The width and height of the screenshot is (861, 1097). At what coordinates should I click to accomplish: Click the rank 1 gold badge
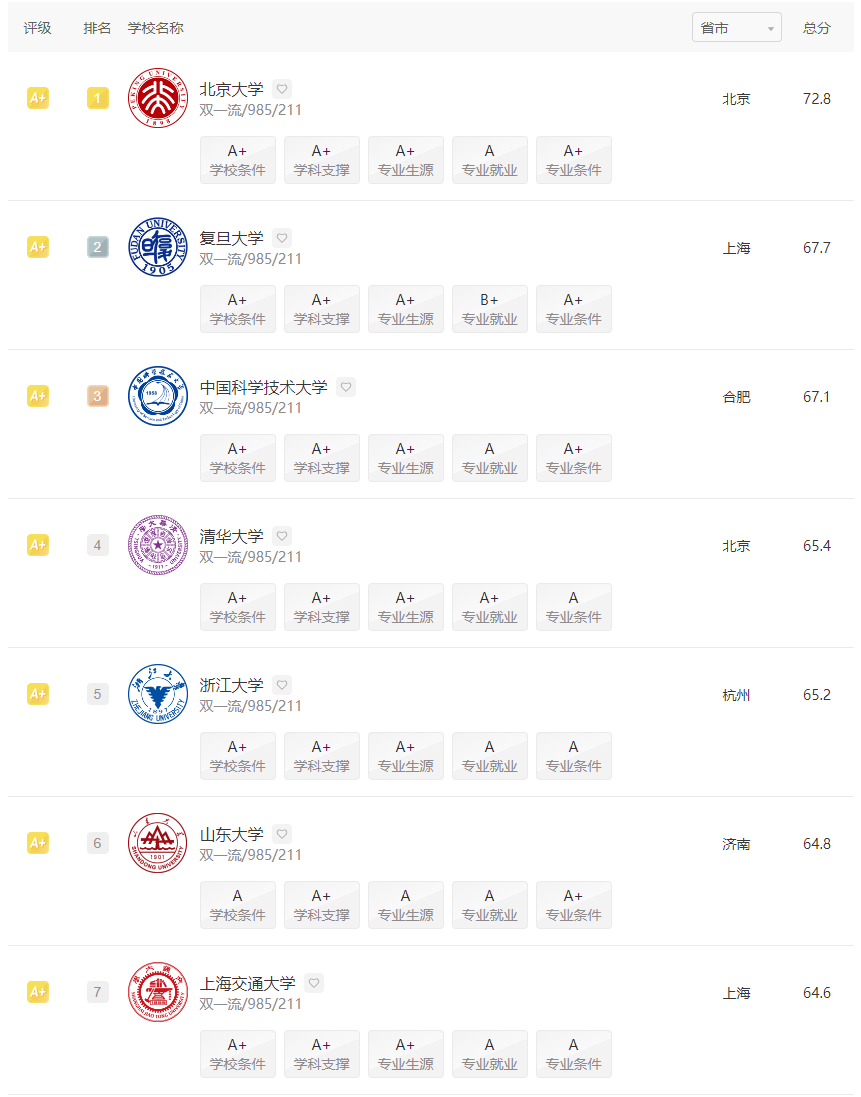tap(97, 98)
